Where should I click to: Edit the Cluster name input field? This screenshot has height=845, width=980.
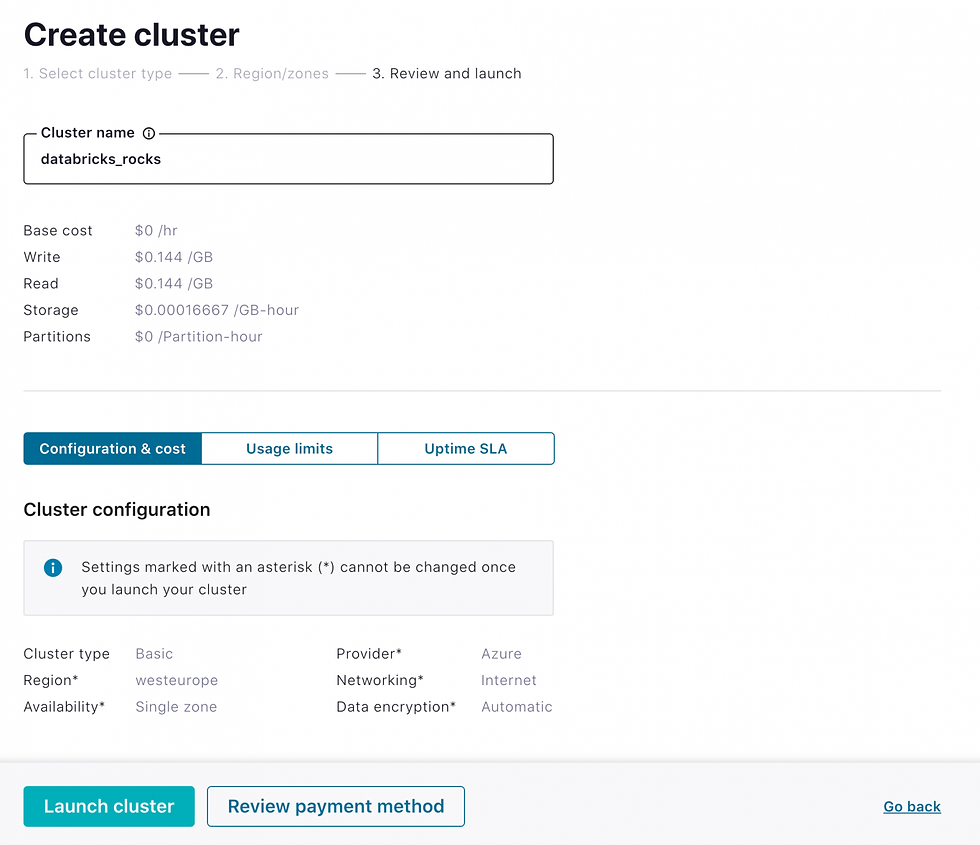click(288, 159)
